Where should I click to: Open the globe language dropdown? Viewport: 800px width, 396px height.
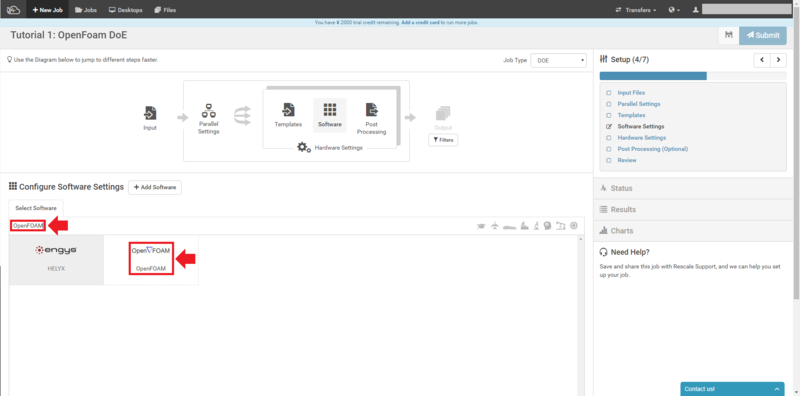674,10
